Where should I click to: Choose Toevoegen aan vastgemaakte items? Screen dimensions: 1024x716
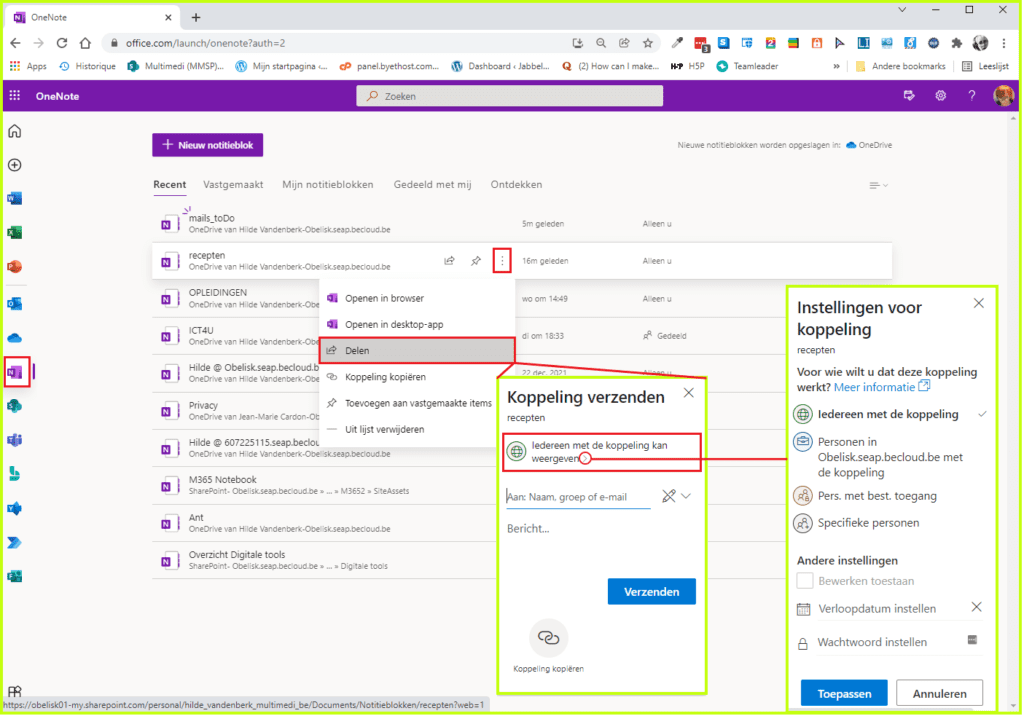[x=417, y=403]
